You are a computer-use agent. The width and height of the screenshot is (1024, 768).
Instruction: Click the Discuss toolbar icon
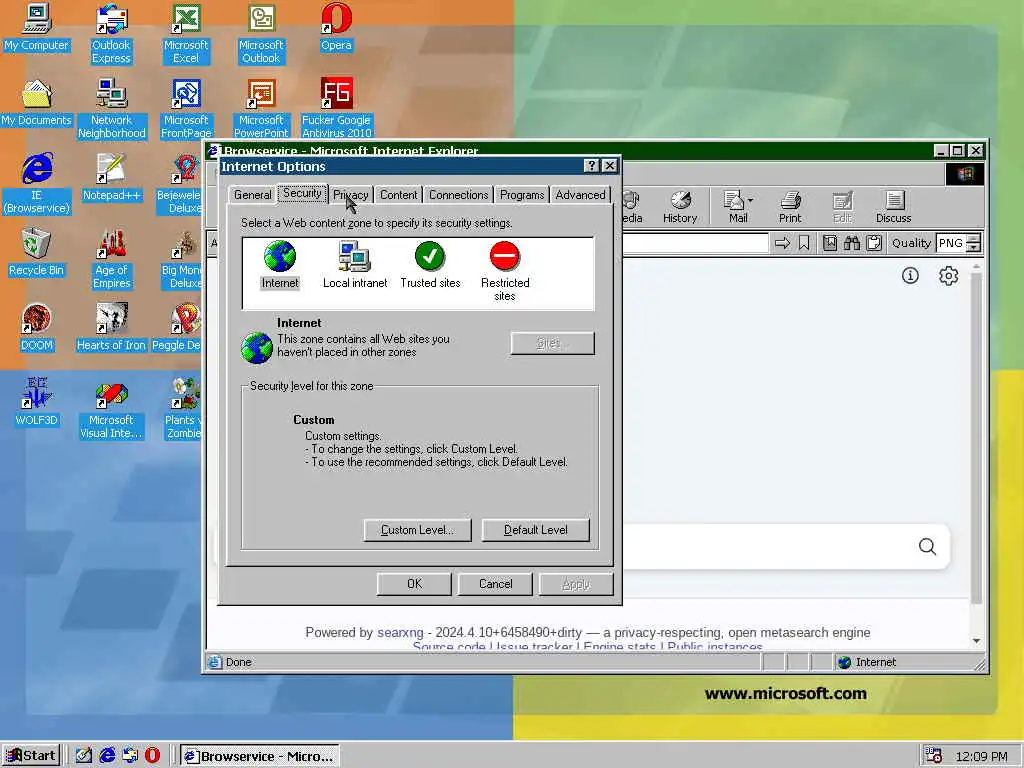(893, 207)
